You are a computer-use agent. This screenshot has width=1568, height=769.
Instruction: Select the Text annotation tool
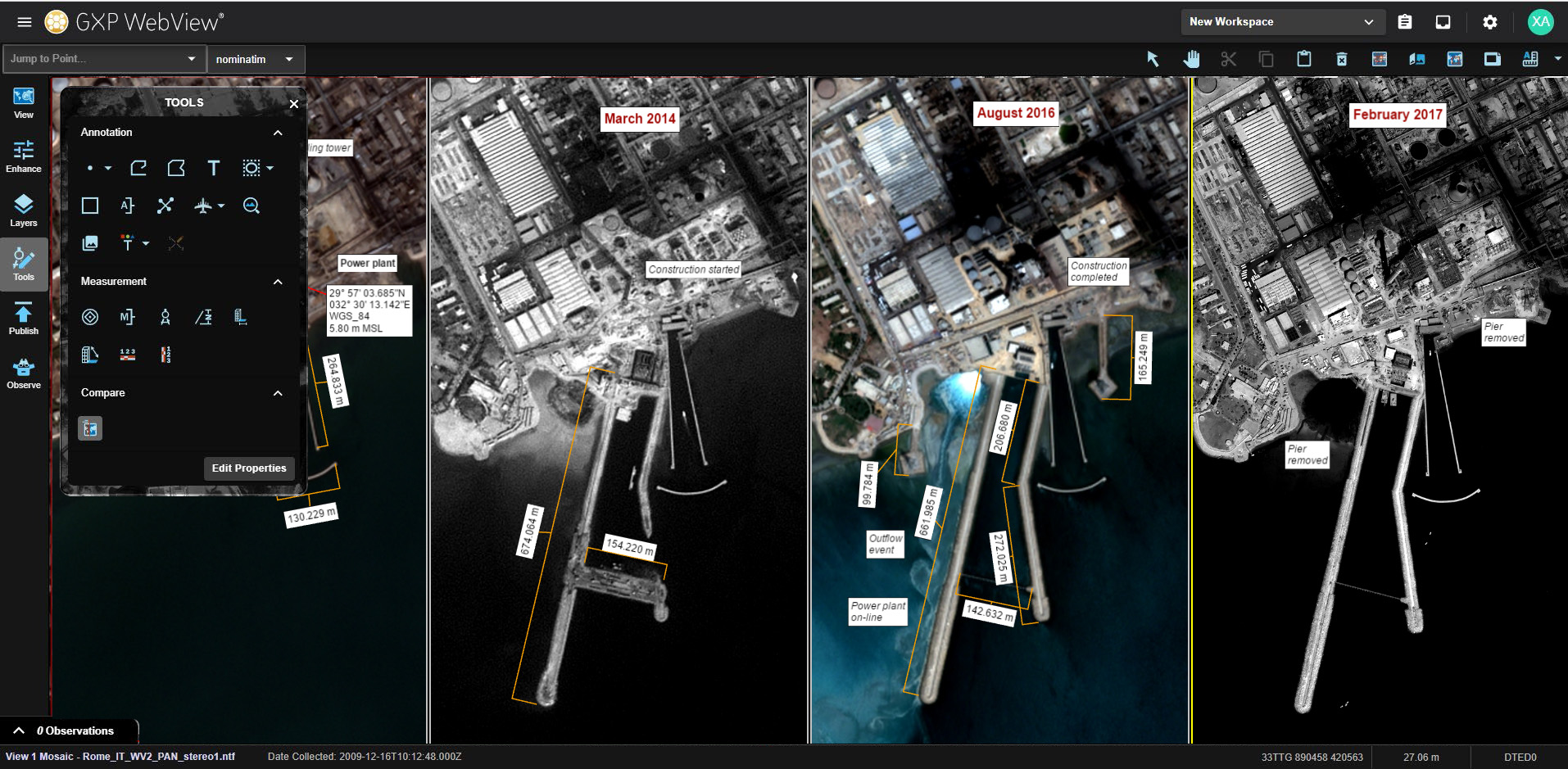213,168
